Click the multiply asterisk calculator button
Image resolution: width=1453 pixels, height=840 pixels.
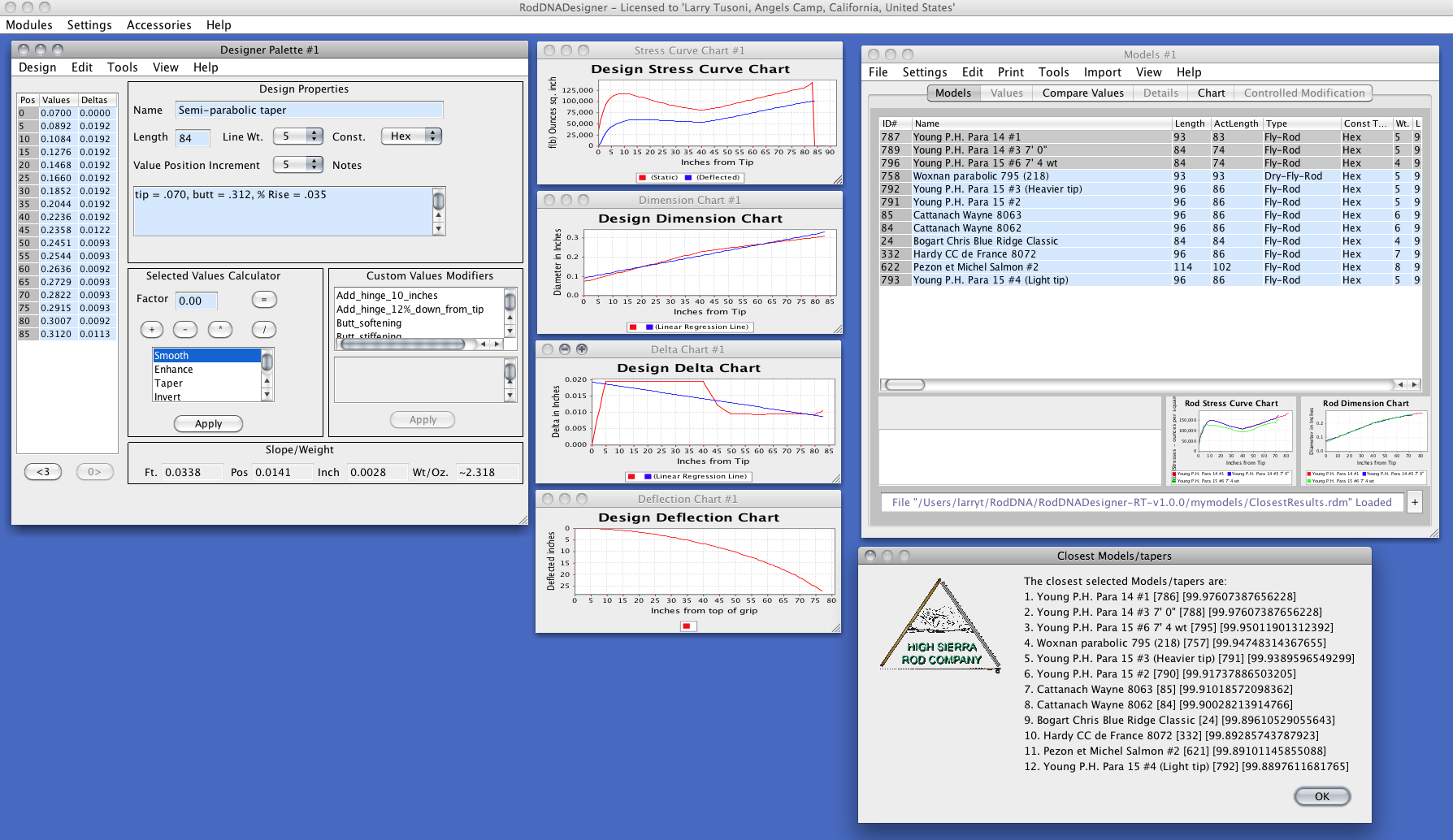click(220, 329)
